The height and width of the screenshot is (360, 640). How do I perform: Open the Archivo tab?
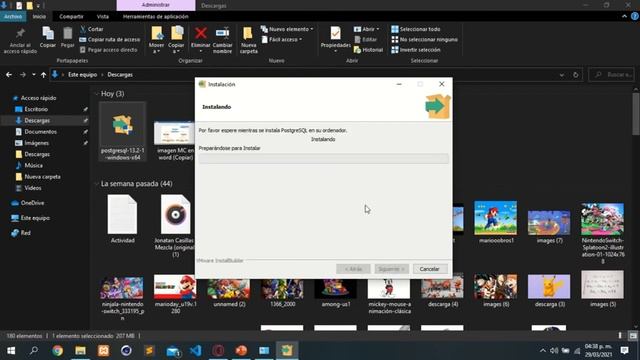point(13,16)
